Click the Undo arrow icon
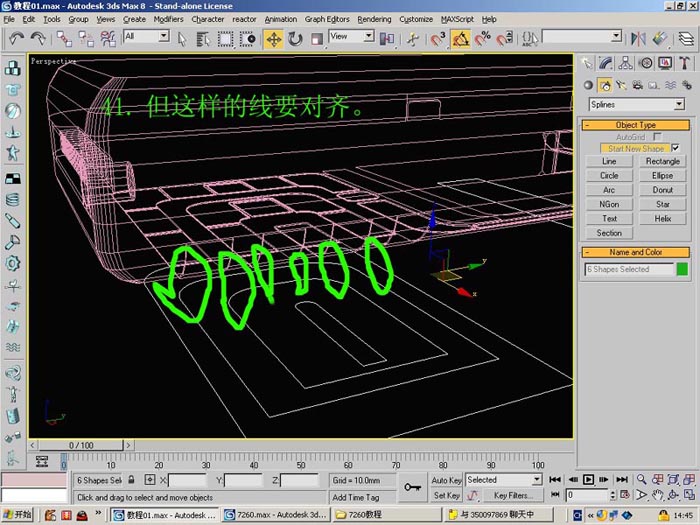Image resolution: width=700 pixels, height=525 pixels. [17, 39]
